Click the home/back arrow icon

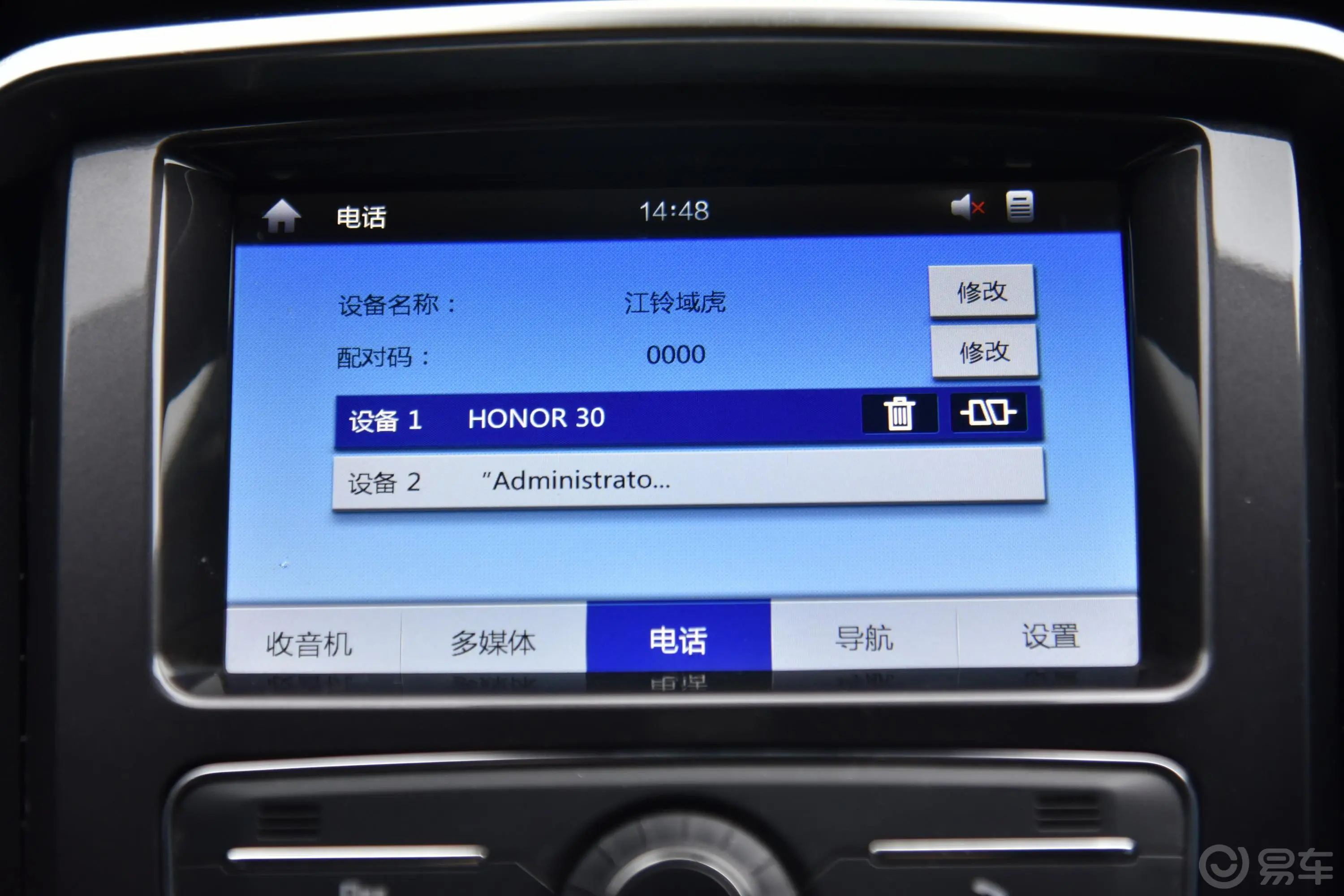[x=270, y=213]
